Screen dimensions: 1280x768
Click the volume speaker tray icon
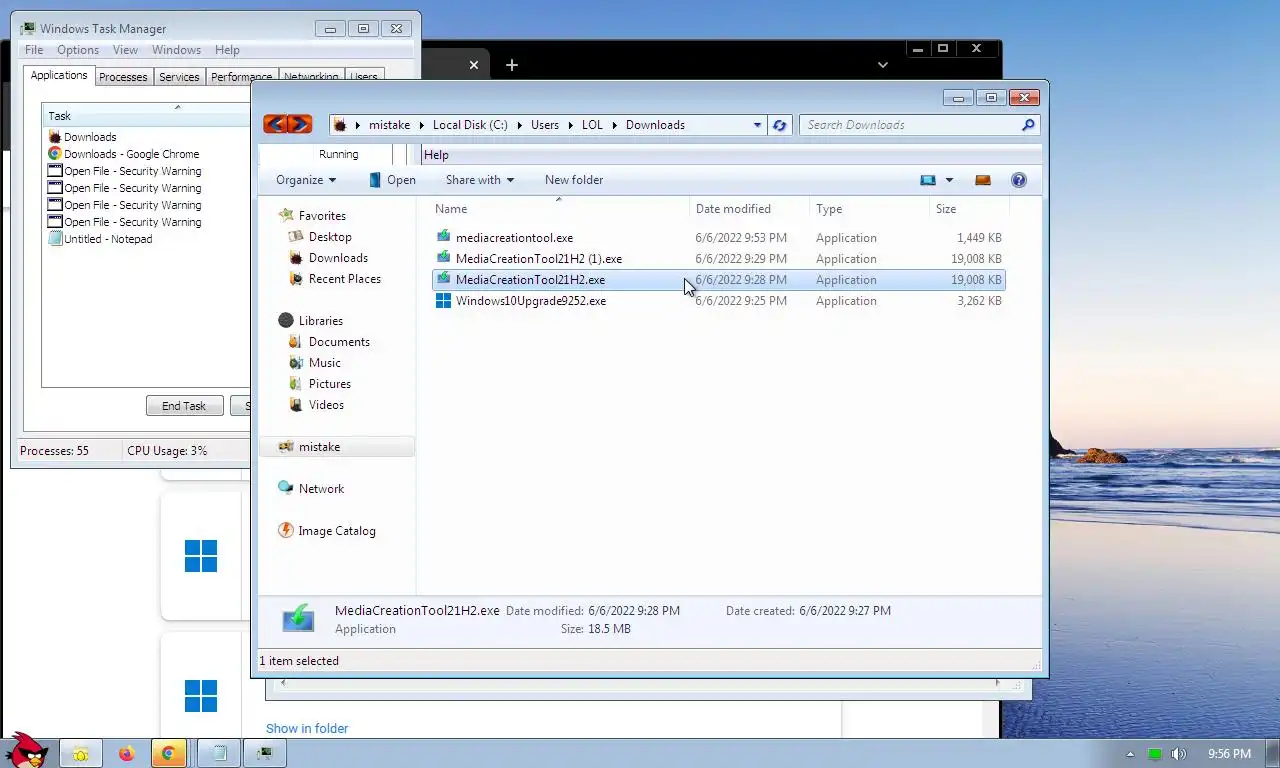[1179, 754]
